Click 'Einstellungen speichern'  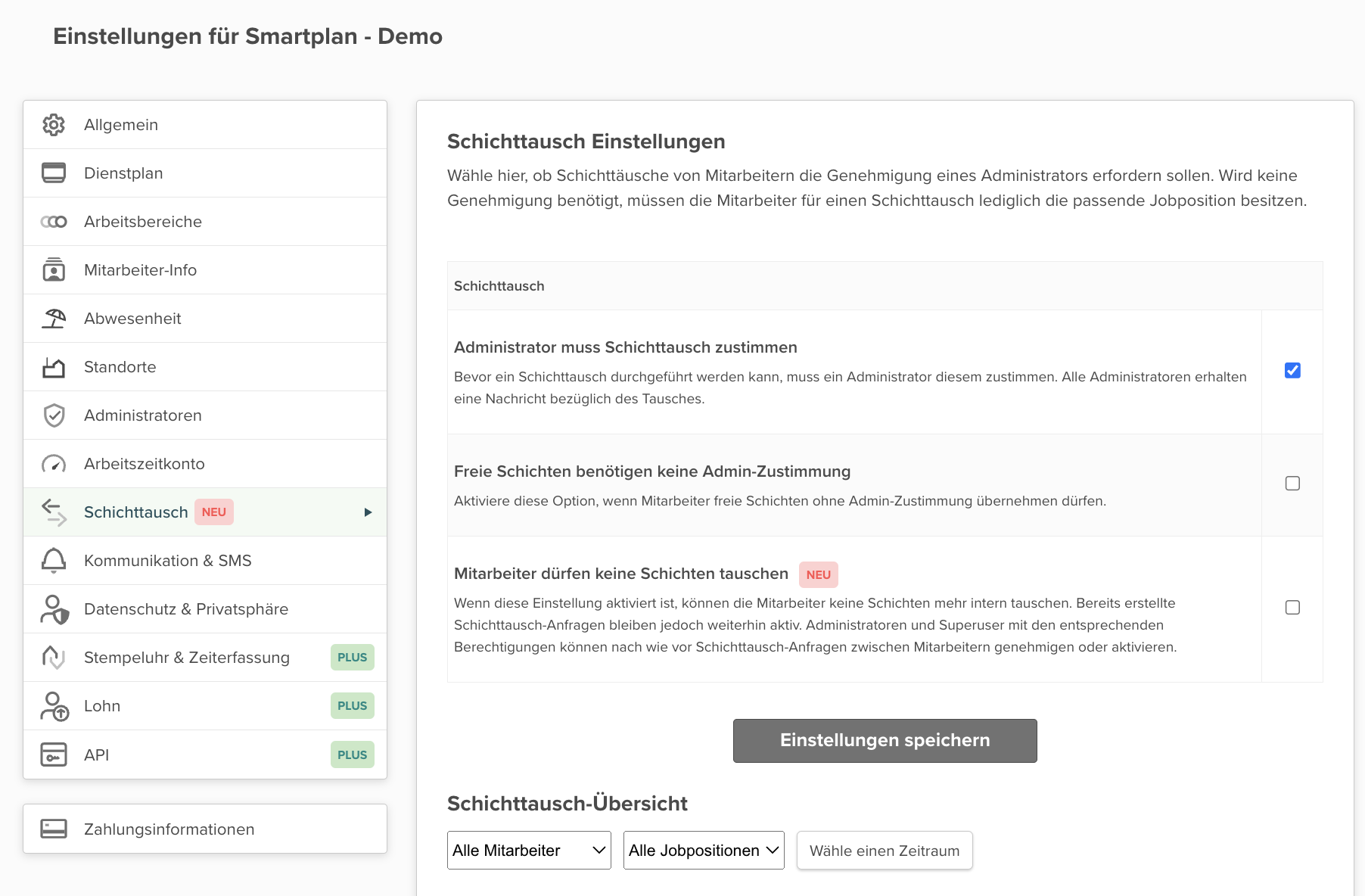coord(884,740)
